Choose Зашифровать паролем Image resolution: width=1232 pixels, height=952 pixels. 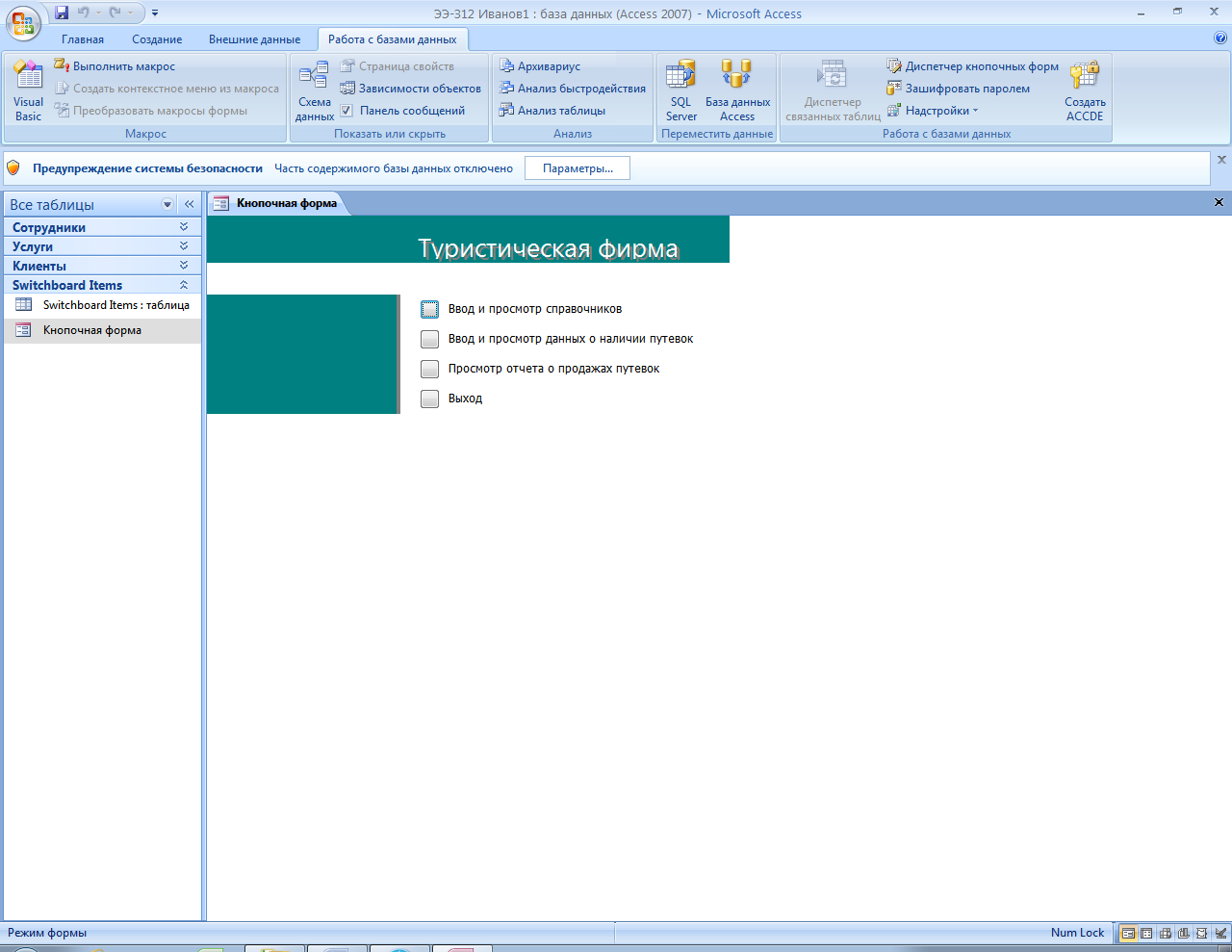(958, 89)
